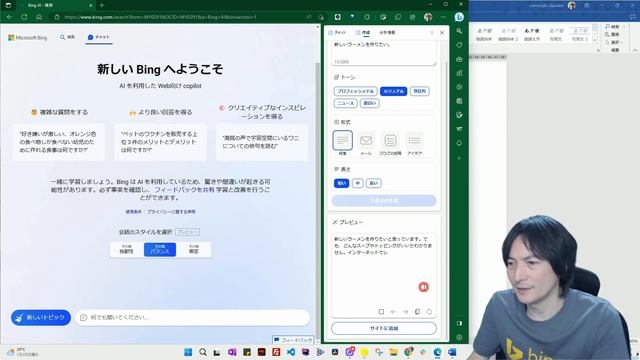Switch to the sidebar Chat tab
640x360 pixels.
(337, 32)
